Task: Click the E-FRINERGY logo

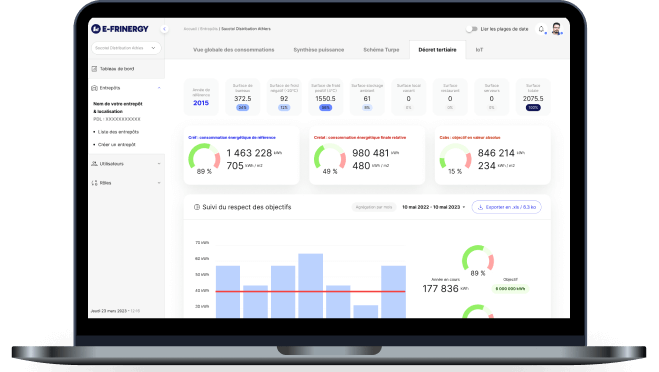Action: click(120, 29)
